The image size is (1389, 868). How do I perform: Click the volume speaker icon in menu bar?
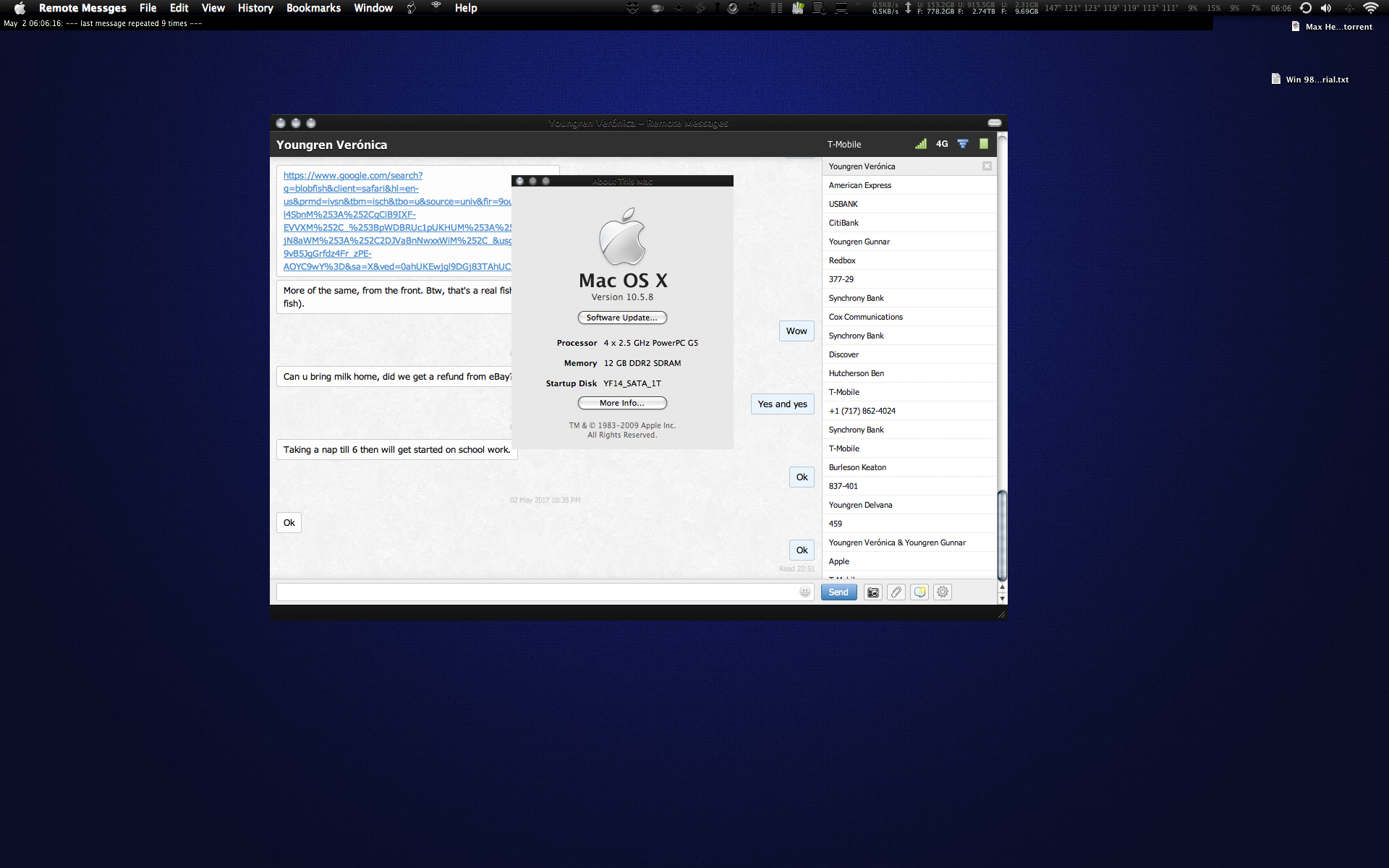click(x=1326, y=8)
